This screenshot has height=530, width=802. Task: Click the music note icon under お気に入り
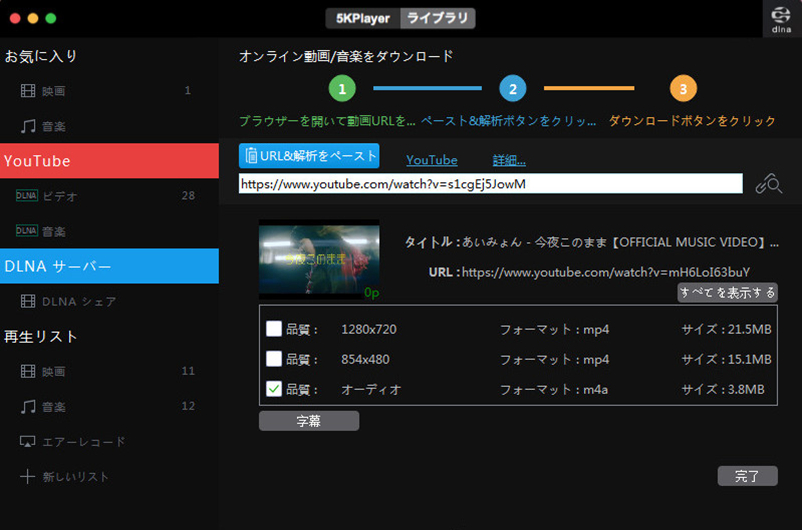(28, 126)
